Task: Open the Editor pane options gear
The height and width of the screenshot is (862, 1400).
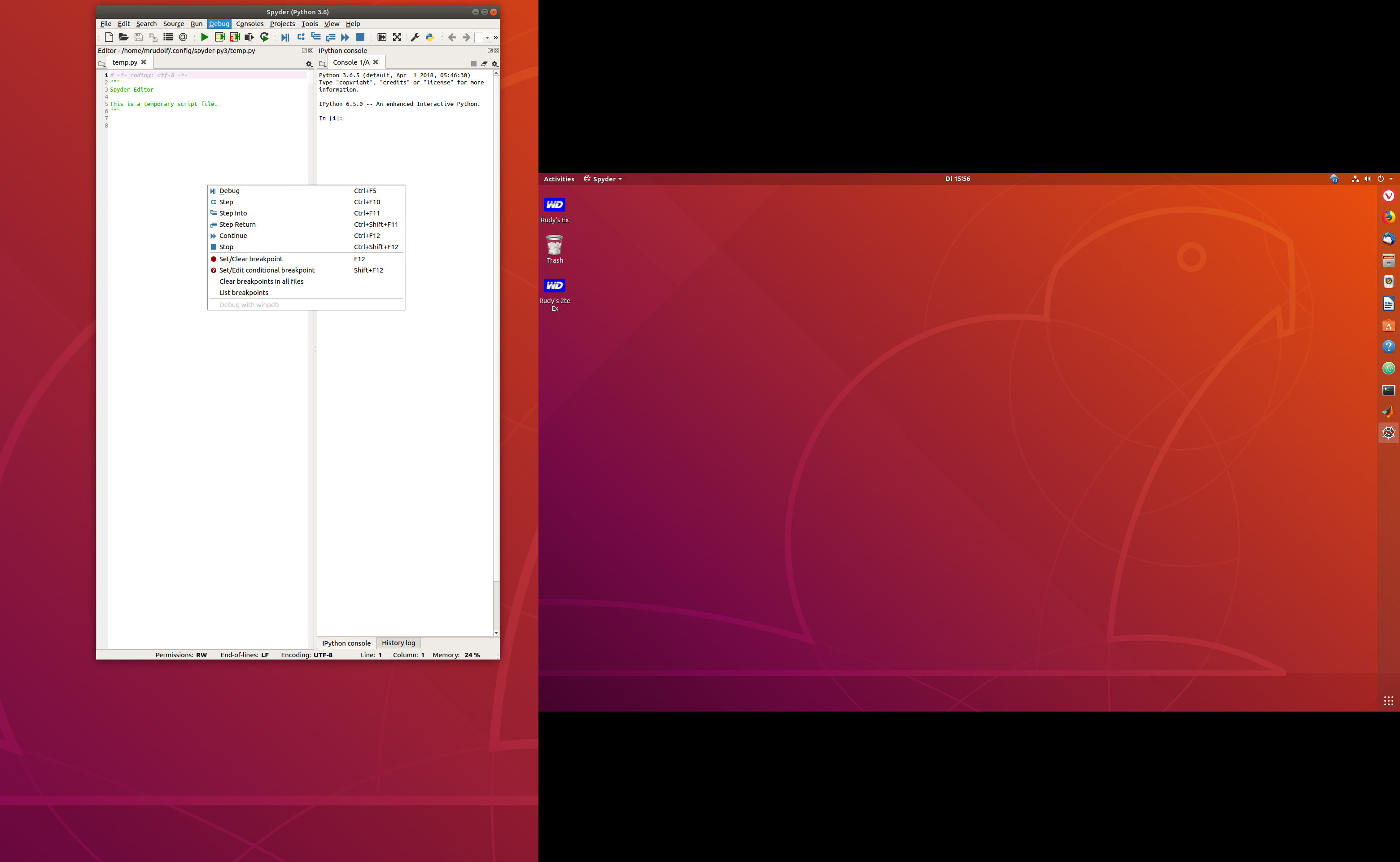Action: coord(310,64)
